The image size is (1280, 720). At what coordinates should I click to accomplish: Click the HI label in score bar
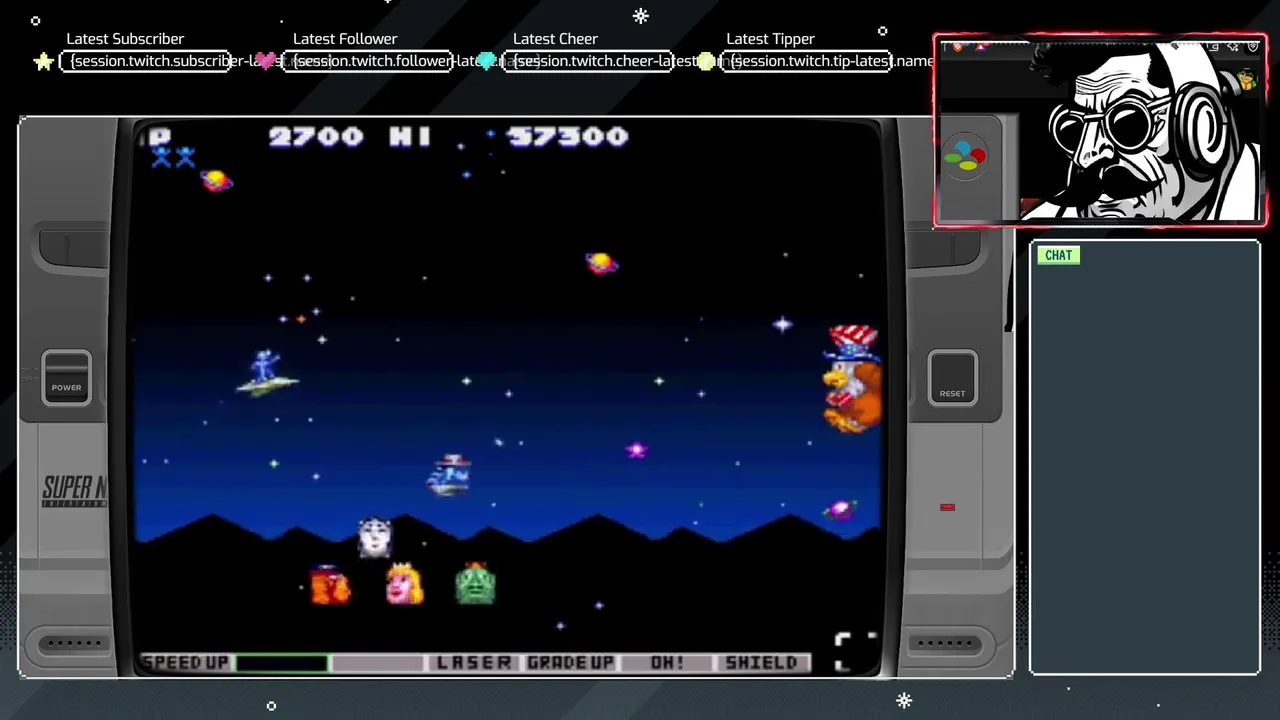[x=410, y=137]
